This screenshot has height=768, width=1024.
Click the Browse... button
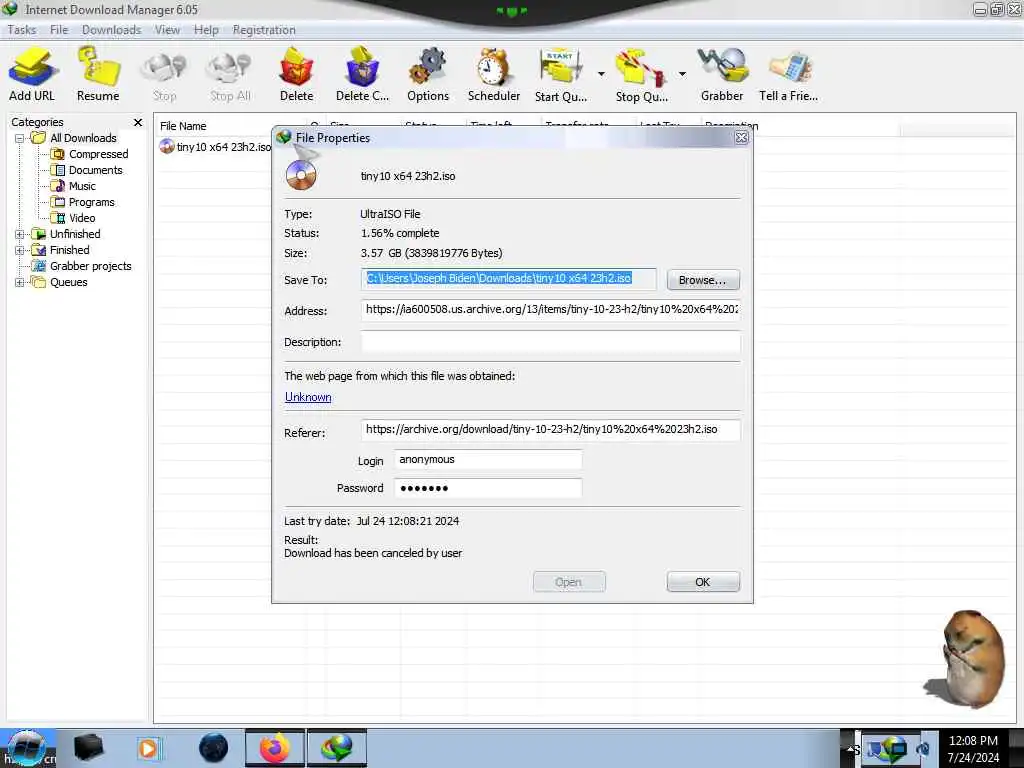click(703, 280)
